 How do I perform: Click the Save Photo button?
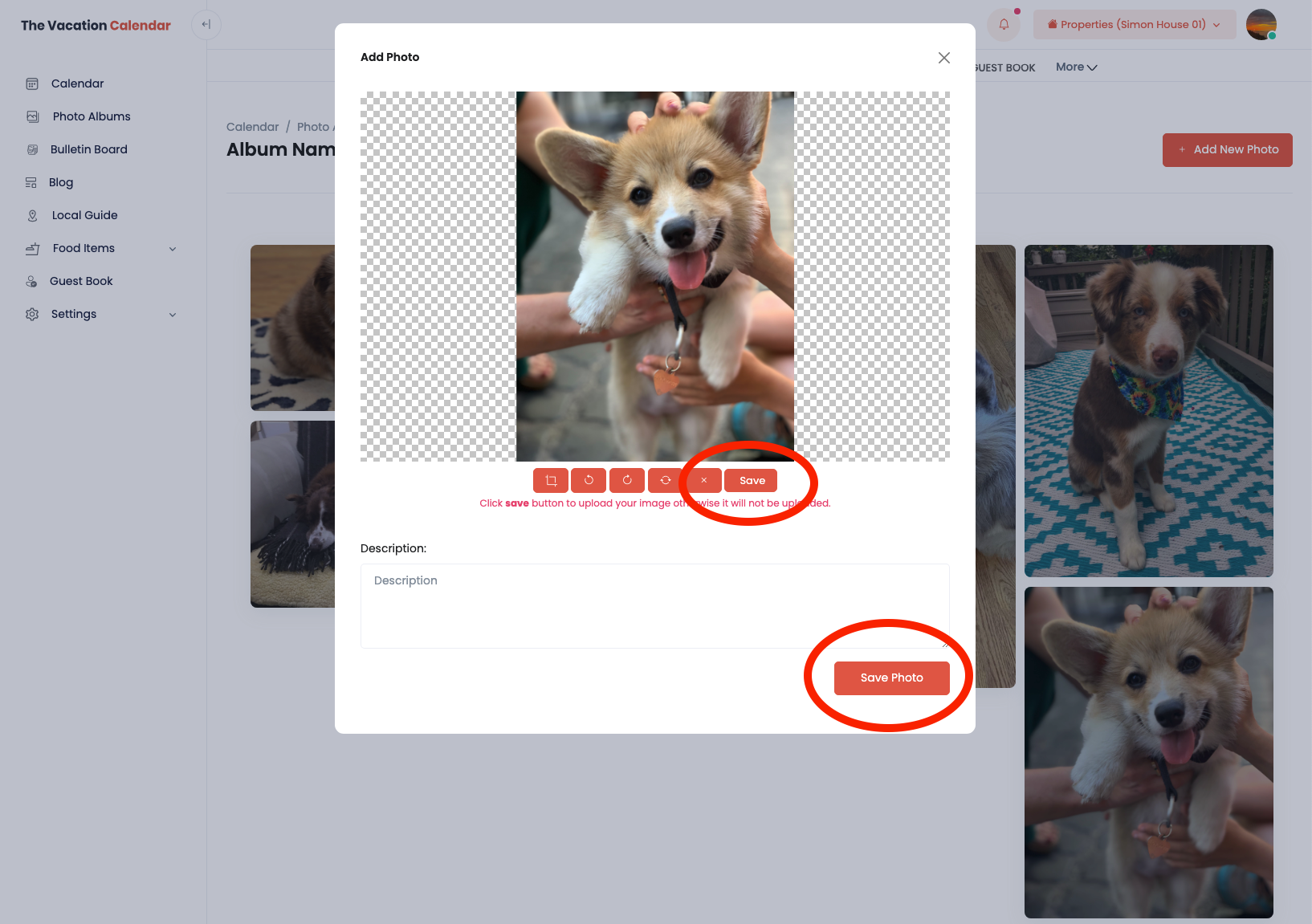(x=891, y=678)
